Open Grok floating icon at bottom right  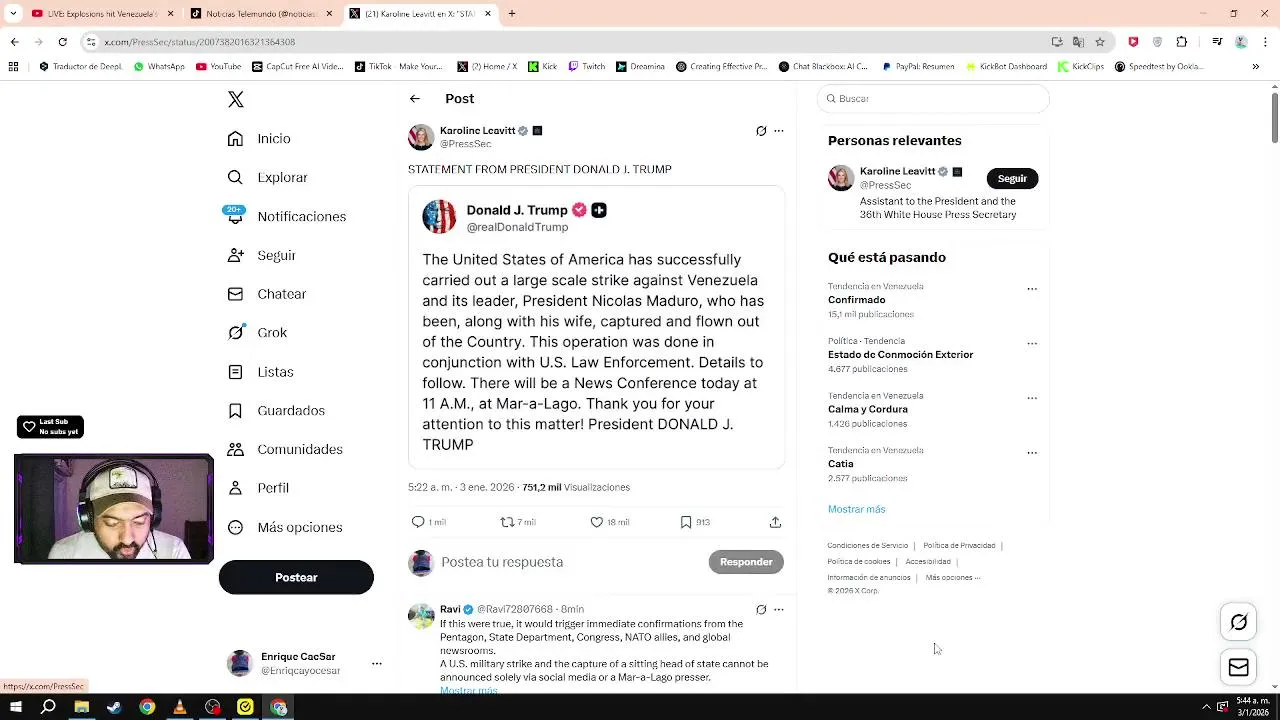(1238, 622)
